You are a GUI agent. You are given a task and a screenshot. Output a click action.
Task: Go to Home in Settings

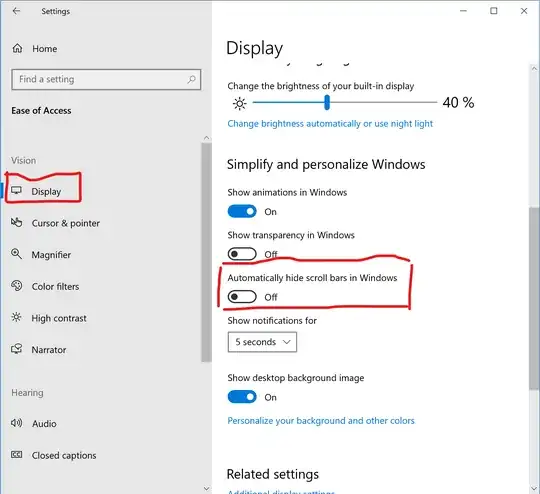coord(45,49)
